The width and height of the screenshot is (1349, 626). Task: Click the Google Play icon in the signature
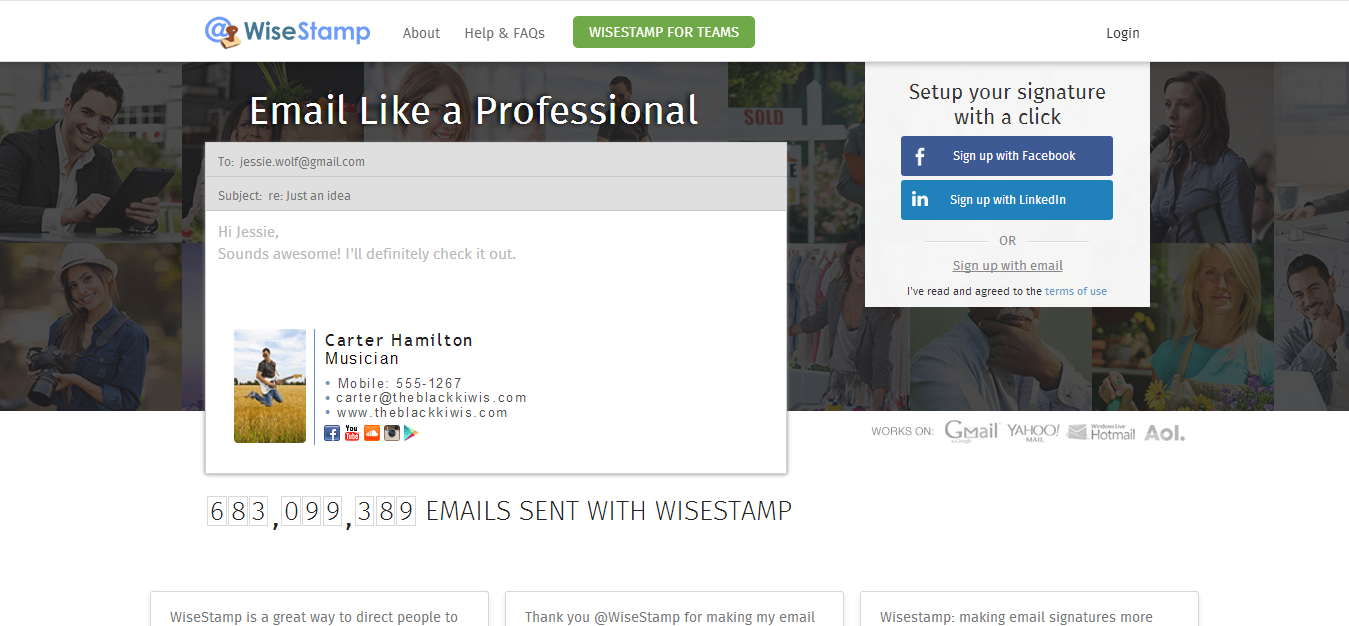411,433
